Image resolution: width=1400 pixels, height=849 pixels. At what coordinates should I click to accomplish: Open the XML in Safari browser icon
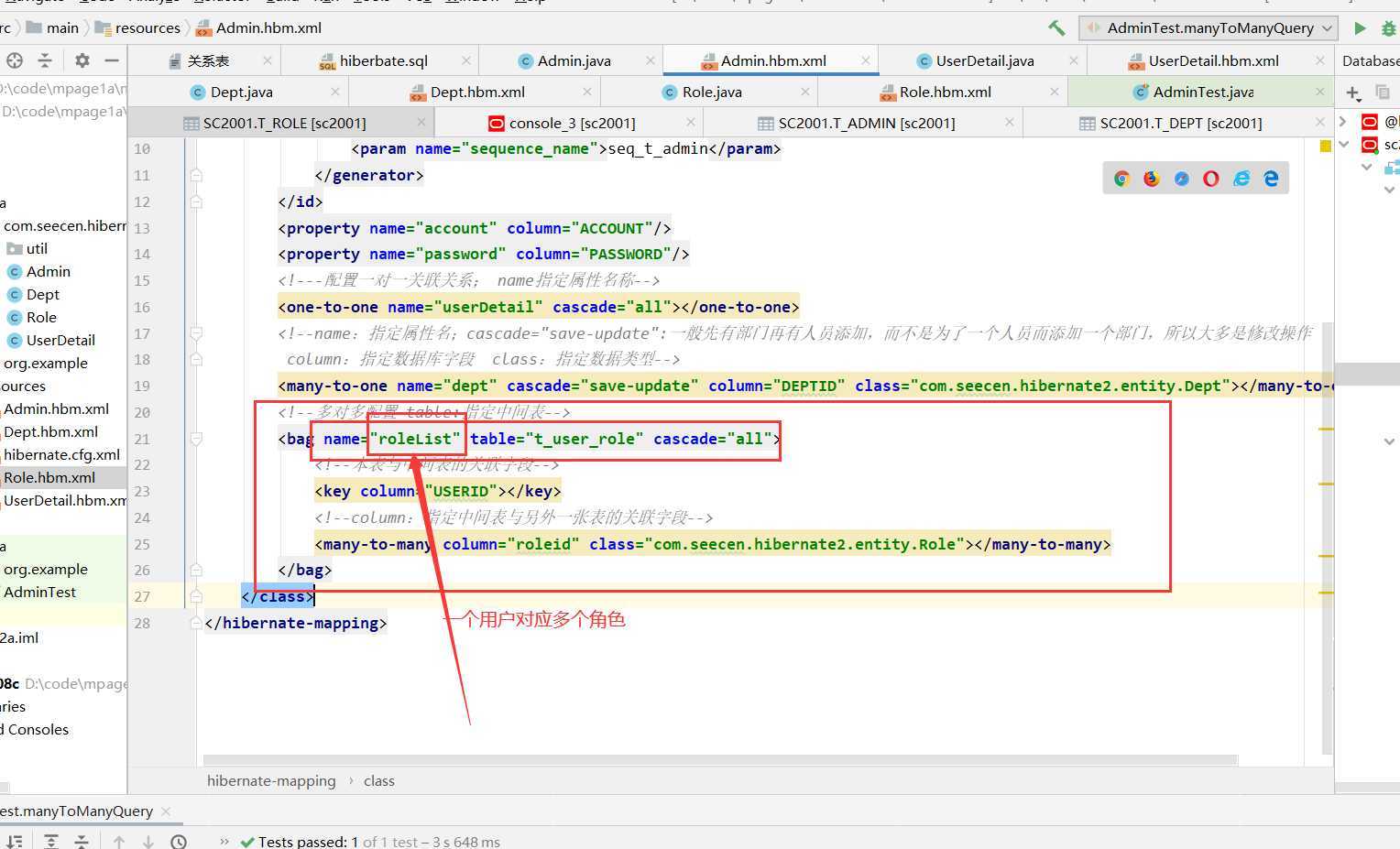click(1182, 179)
